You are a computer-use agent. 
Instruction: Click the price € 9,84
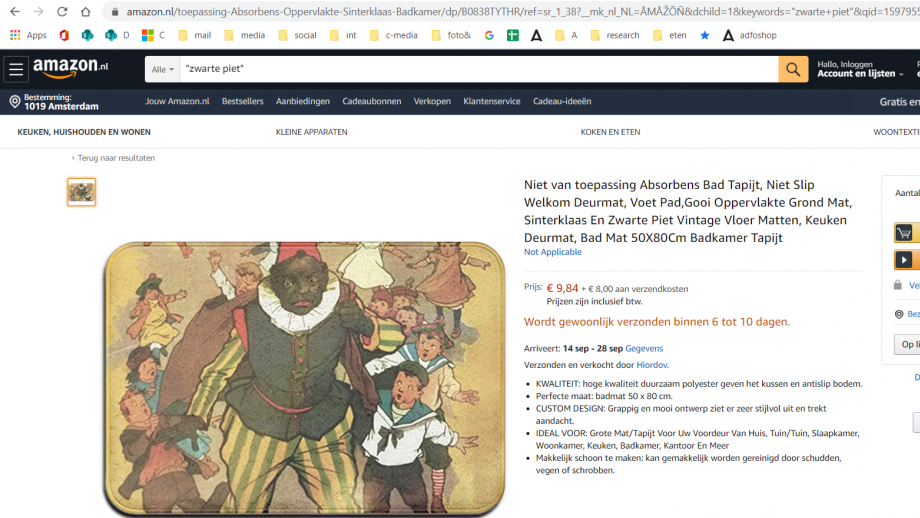pos(562,288)
